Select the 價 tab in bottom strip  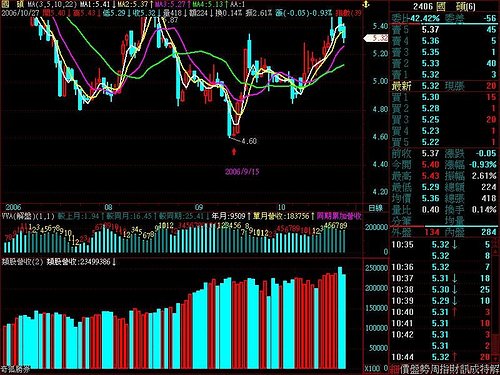[405, 369]
